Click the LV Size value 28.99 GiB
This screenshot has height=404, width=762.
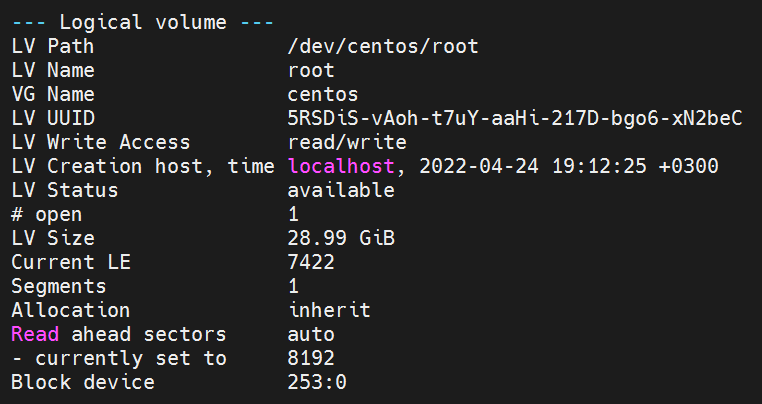341,238
